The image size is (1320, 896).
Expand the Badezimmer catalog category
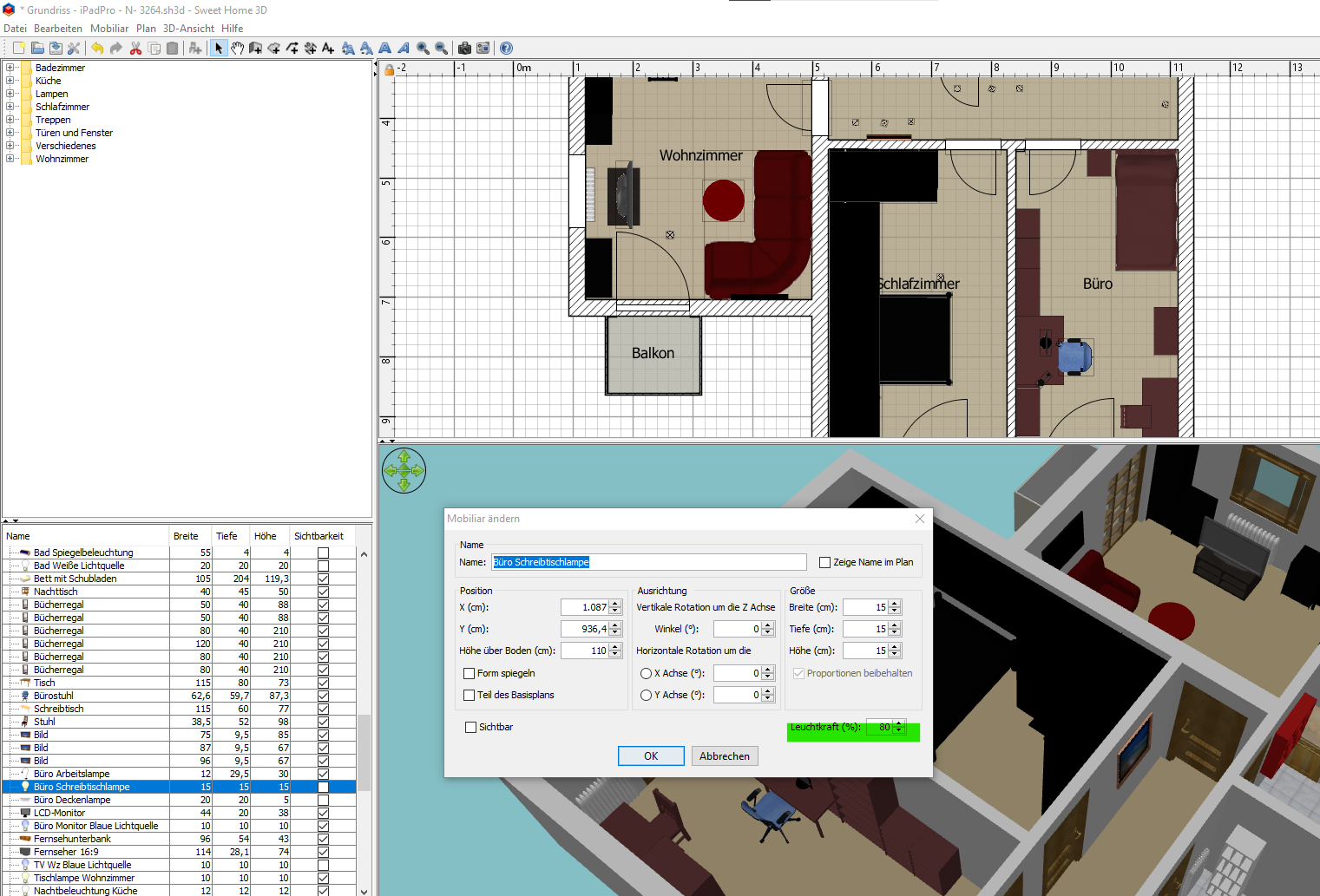(x=10, y=68)
